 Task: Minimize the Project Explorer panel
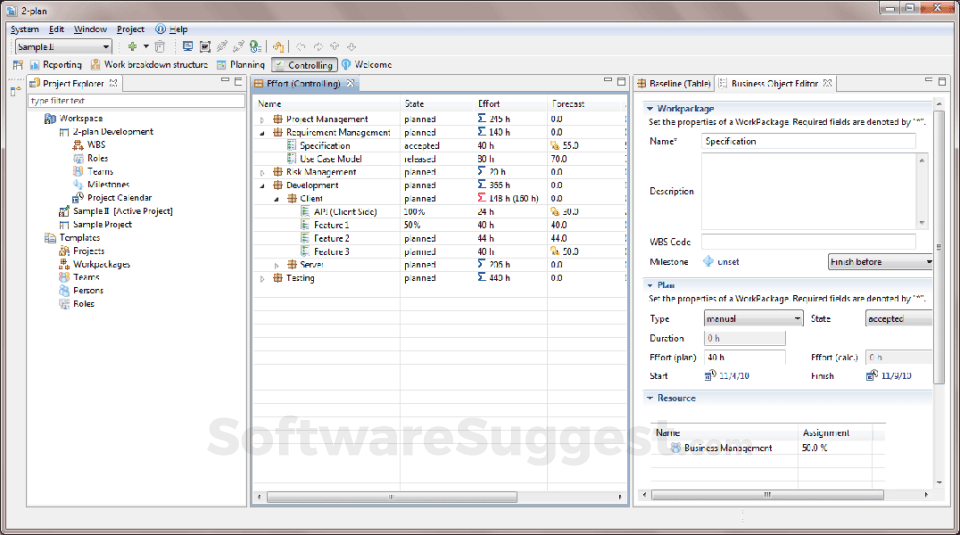(x=225, y=81)
